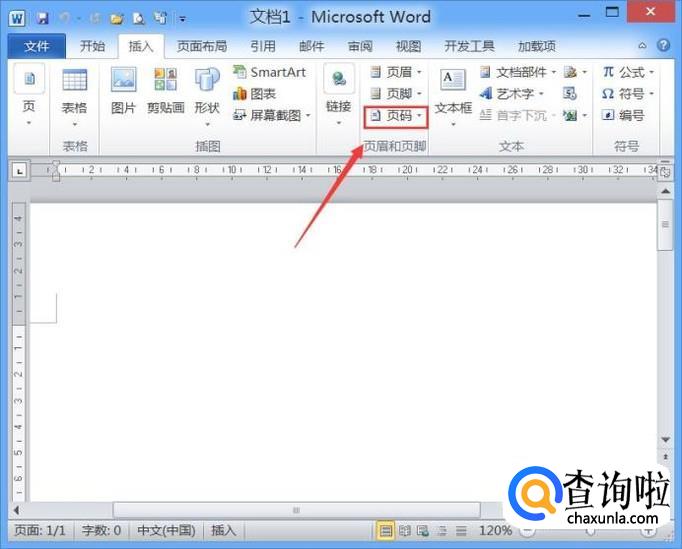Insert a text box with 文本框

453,97
